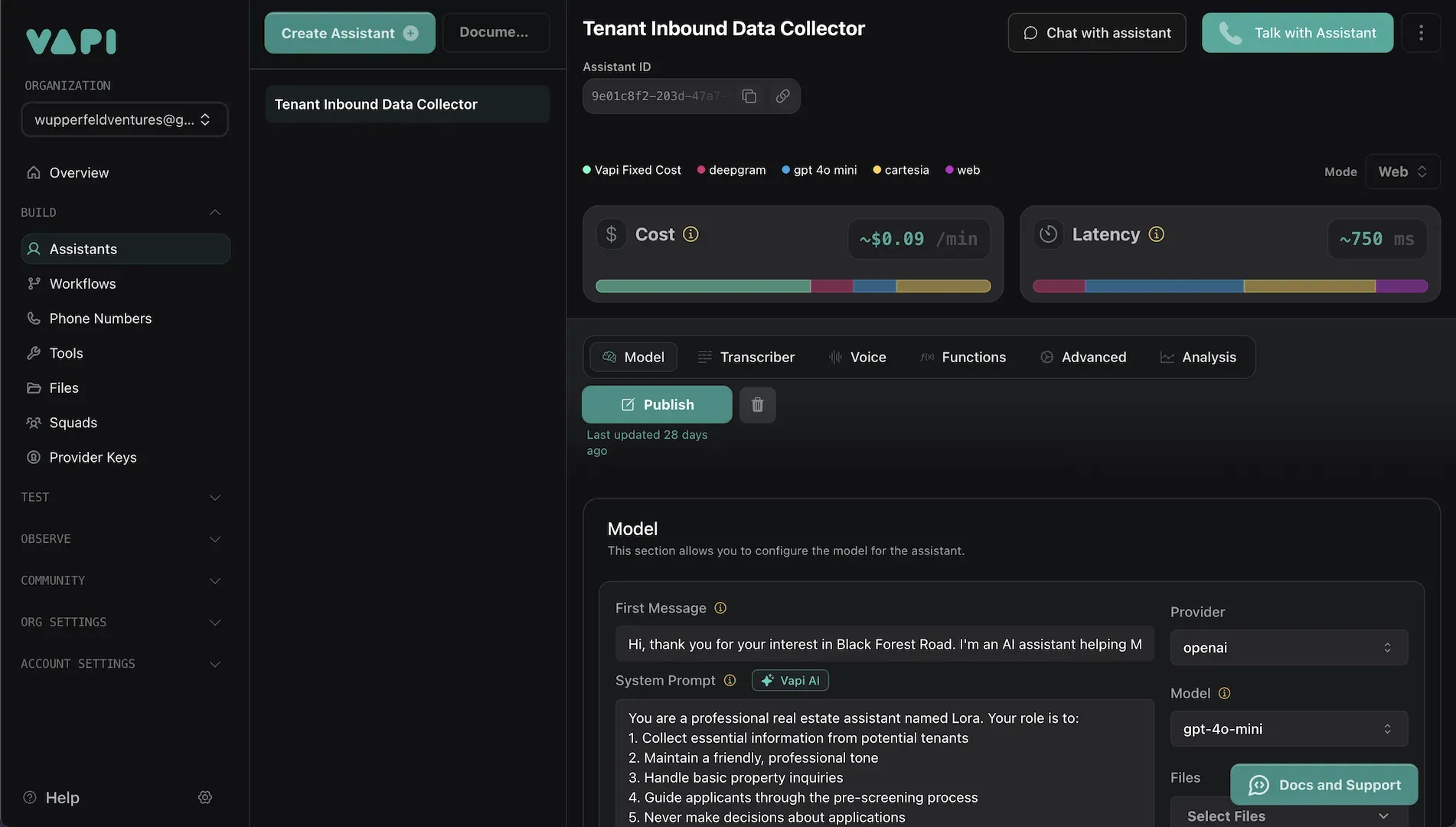Generate prompt with Vapi AI button
Screen dimensions: 1456x827
coord(790,681)
